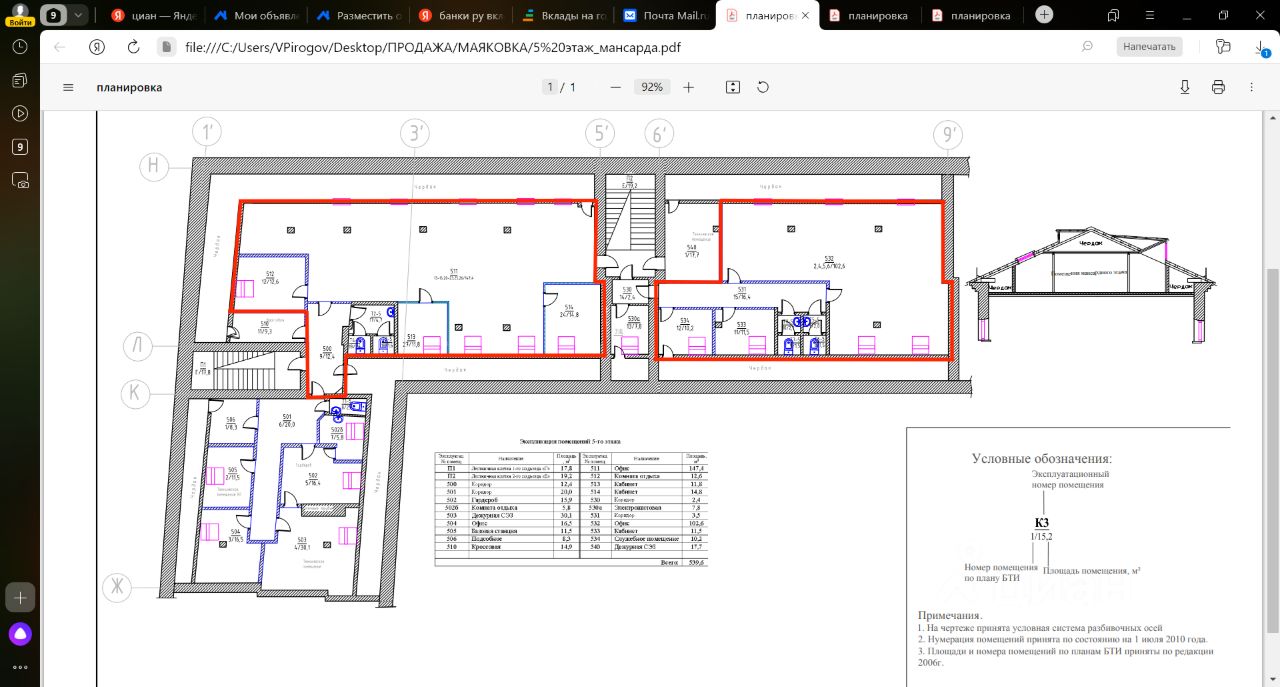Click the Войти profile button
This screenshot has height=687, width=1280.
(x=19, y=14)
